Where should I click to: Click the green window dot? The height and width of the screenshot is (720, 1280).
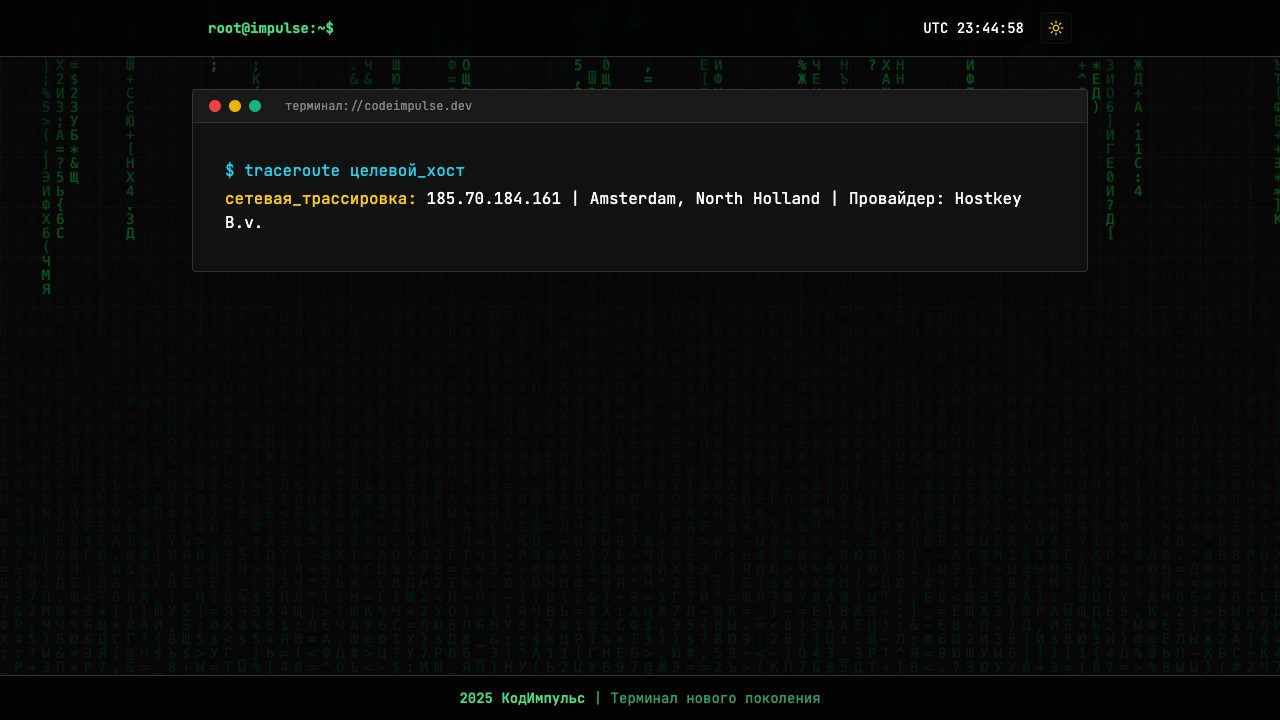click(255, 106)
